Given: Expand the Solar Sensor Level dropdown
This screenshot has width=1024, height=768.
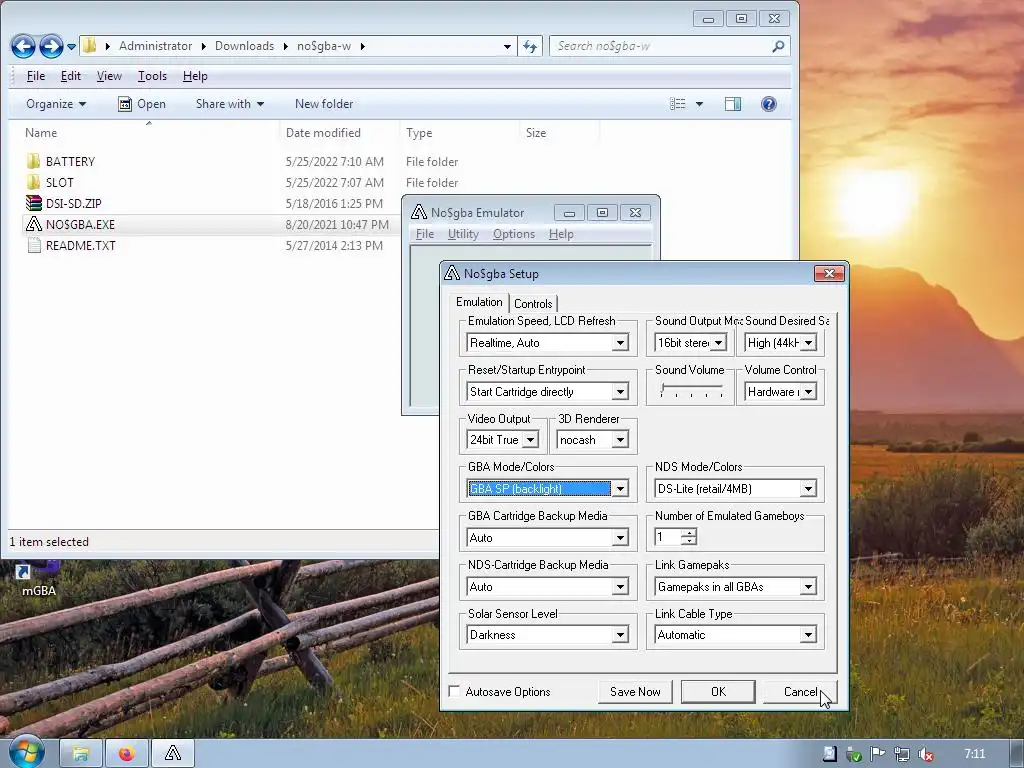Looking at the screenshot, I should click(620, 635).
